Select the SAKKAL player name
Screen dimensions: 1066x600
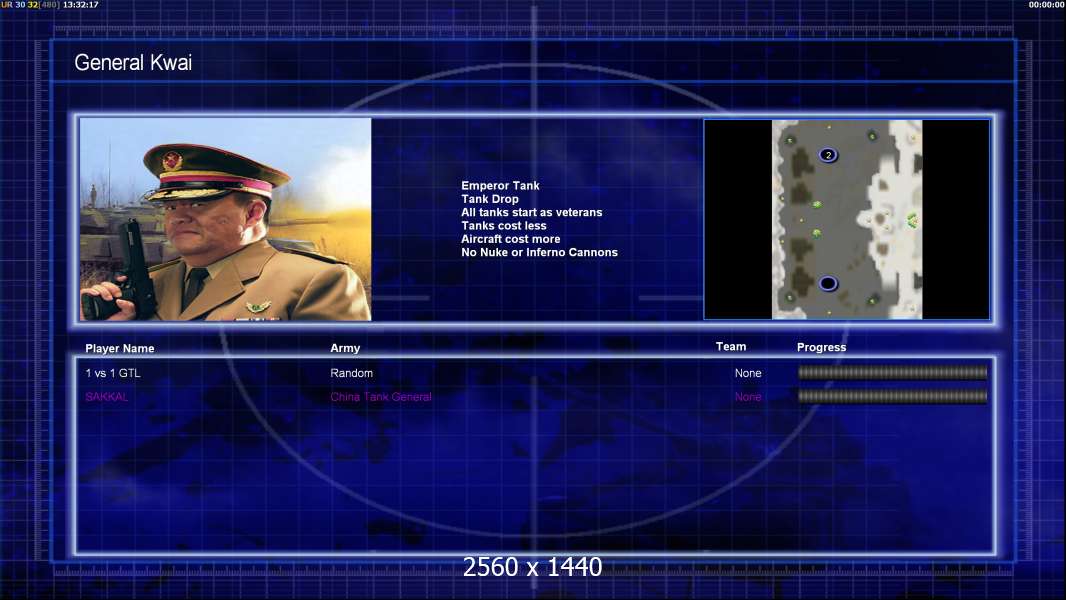107,397
